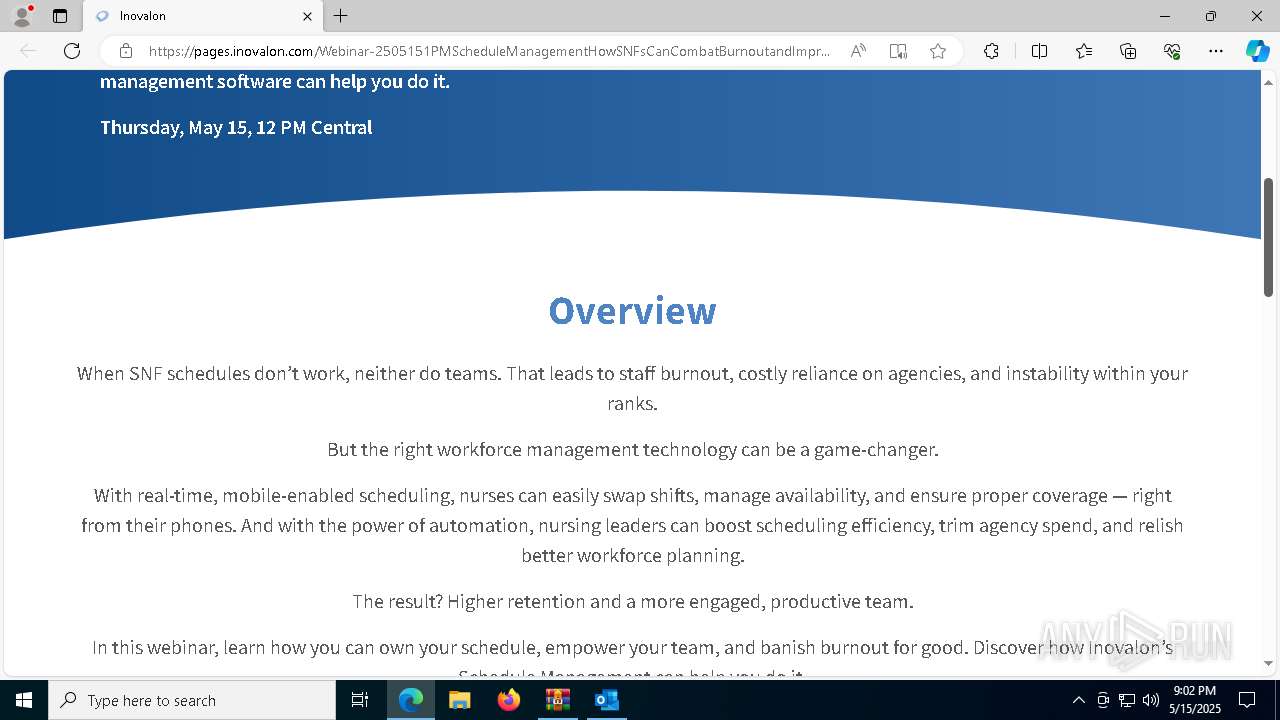Open Browser Essentials icon
This screenshot has height=720, width=1280.
(x=1172, y=51)
